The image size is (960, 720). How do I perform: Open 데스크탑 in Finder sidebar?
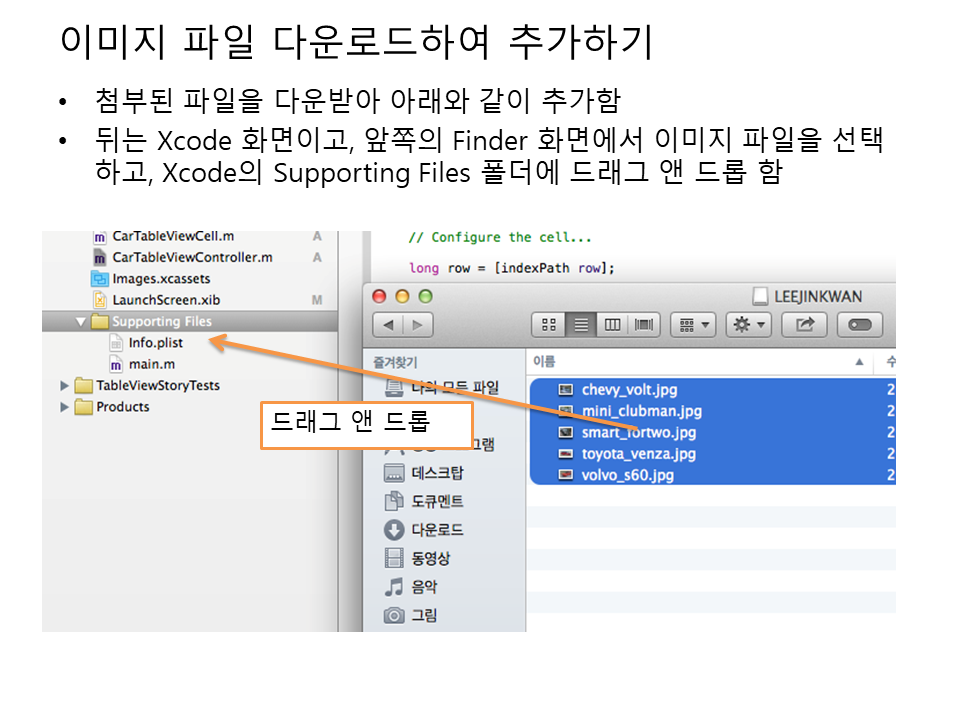click(437, 473)
